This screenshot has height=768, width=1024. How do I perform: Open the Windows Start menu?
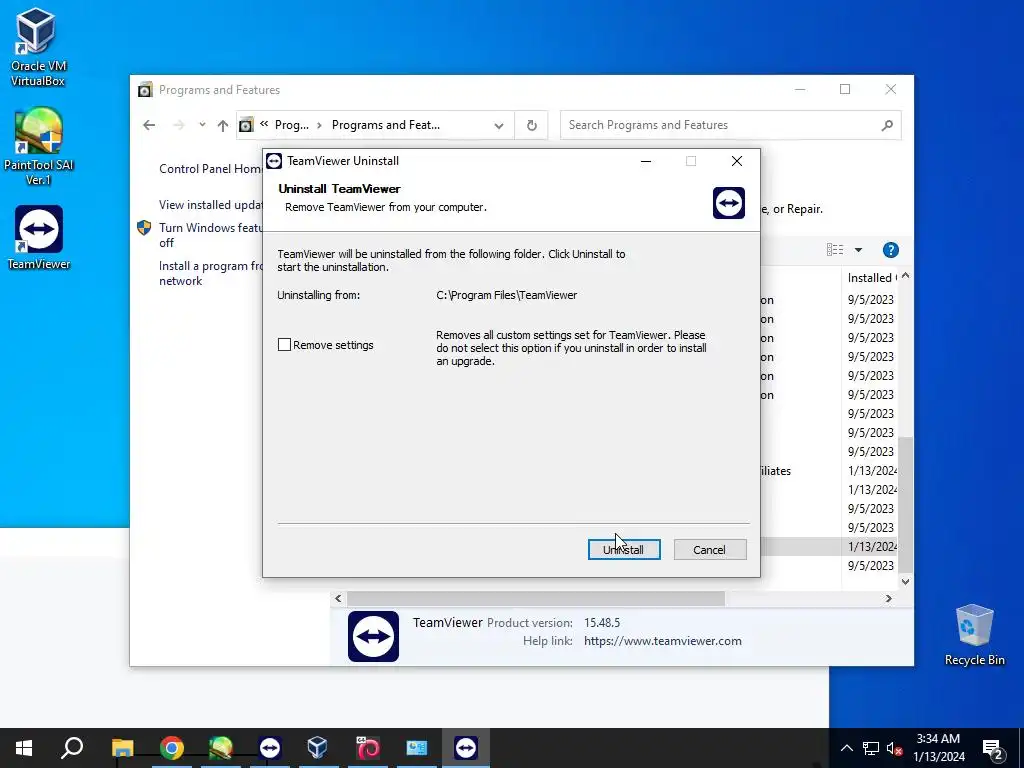point(24,748)
